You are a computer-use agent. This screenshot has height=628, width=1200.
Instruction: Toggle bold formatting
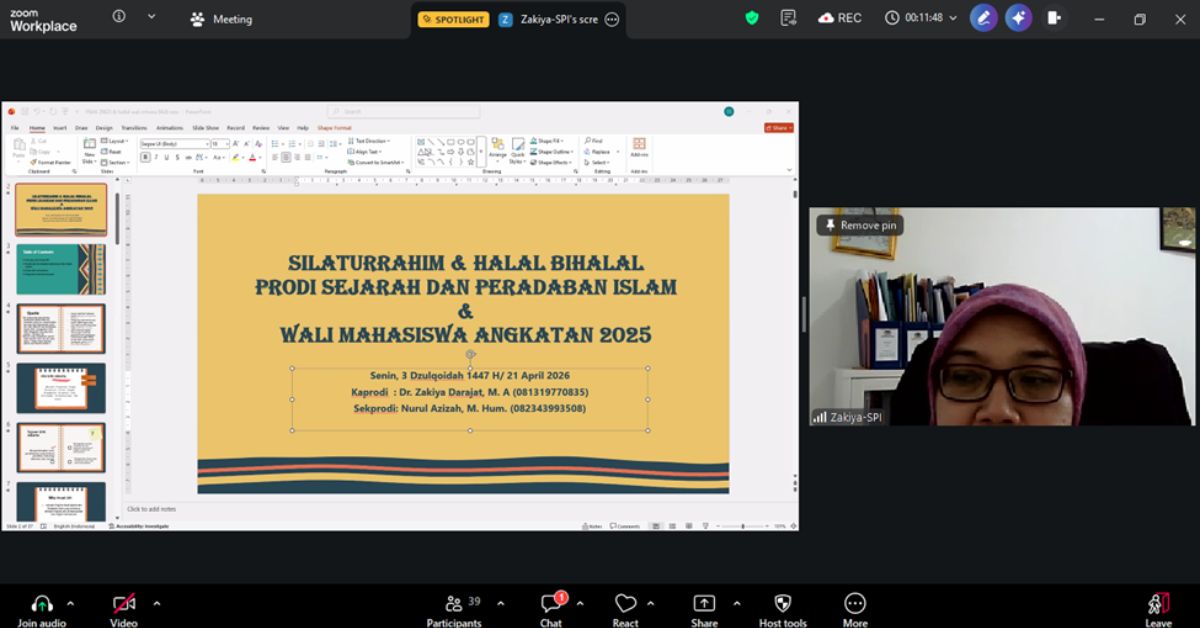point(145,156)
